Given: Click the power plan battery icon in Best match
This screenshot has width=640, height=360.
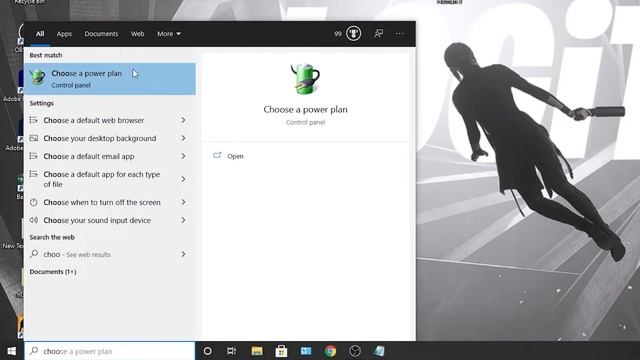Looking at the screenshot, I should click(x=38, y=77).
